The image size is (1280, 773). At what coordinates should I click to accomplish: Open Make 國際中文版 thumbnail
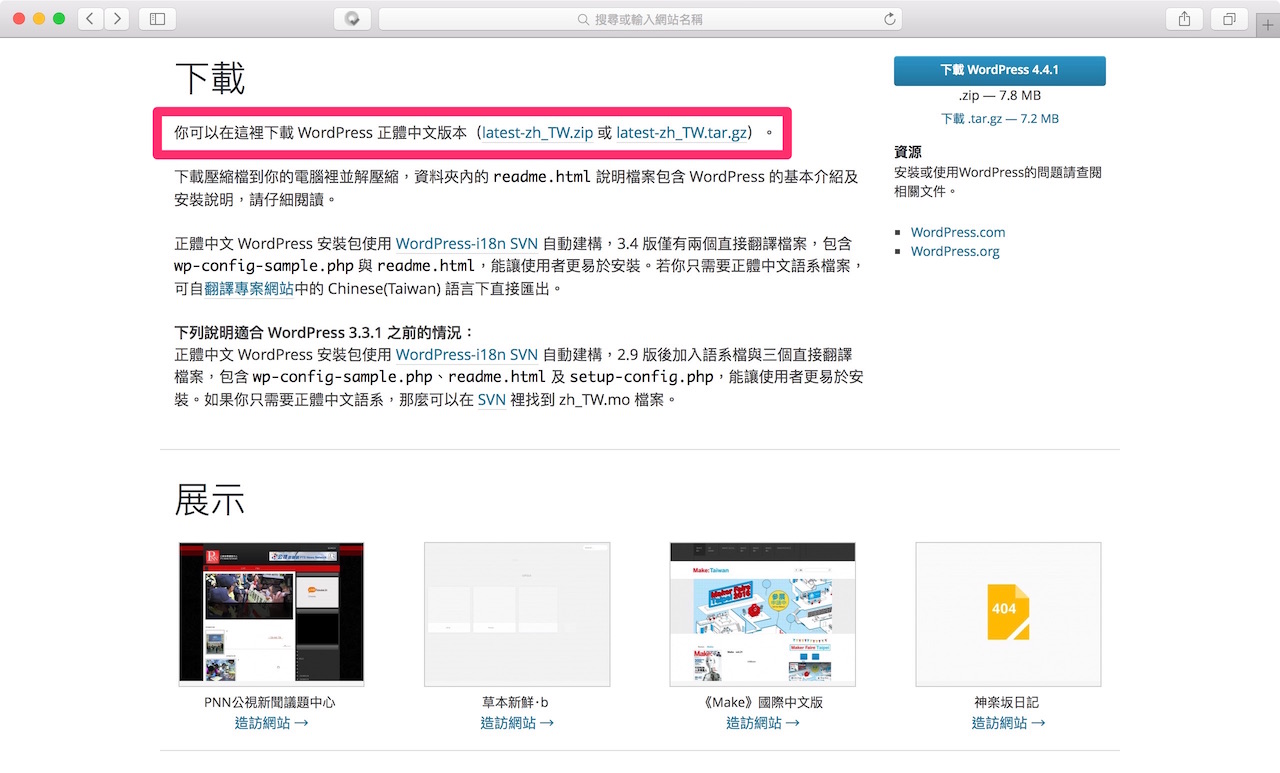762,614
